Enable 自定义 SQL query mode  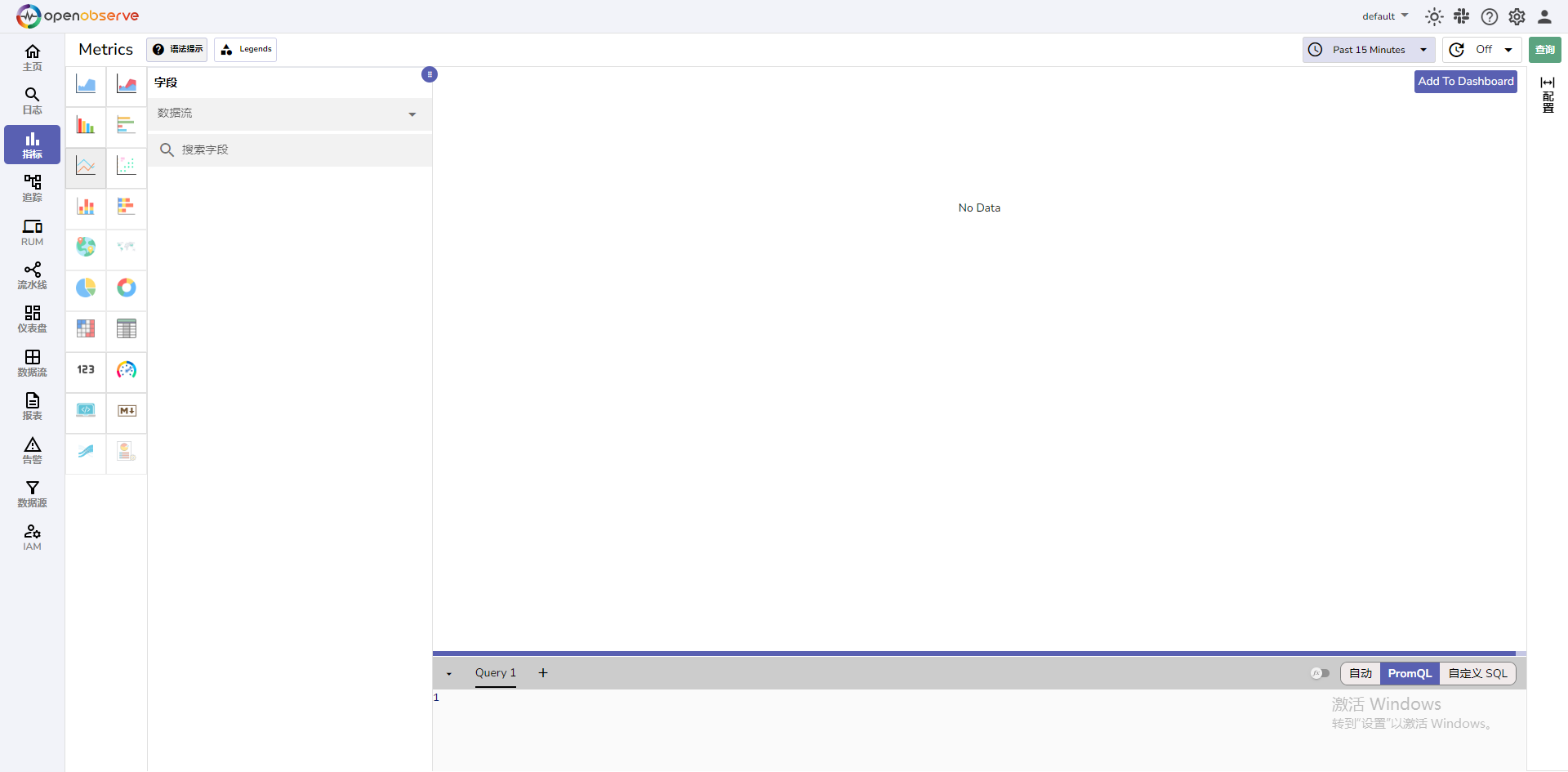(1477, 673)
